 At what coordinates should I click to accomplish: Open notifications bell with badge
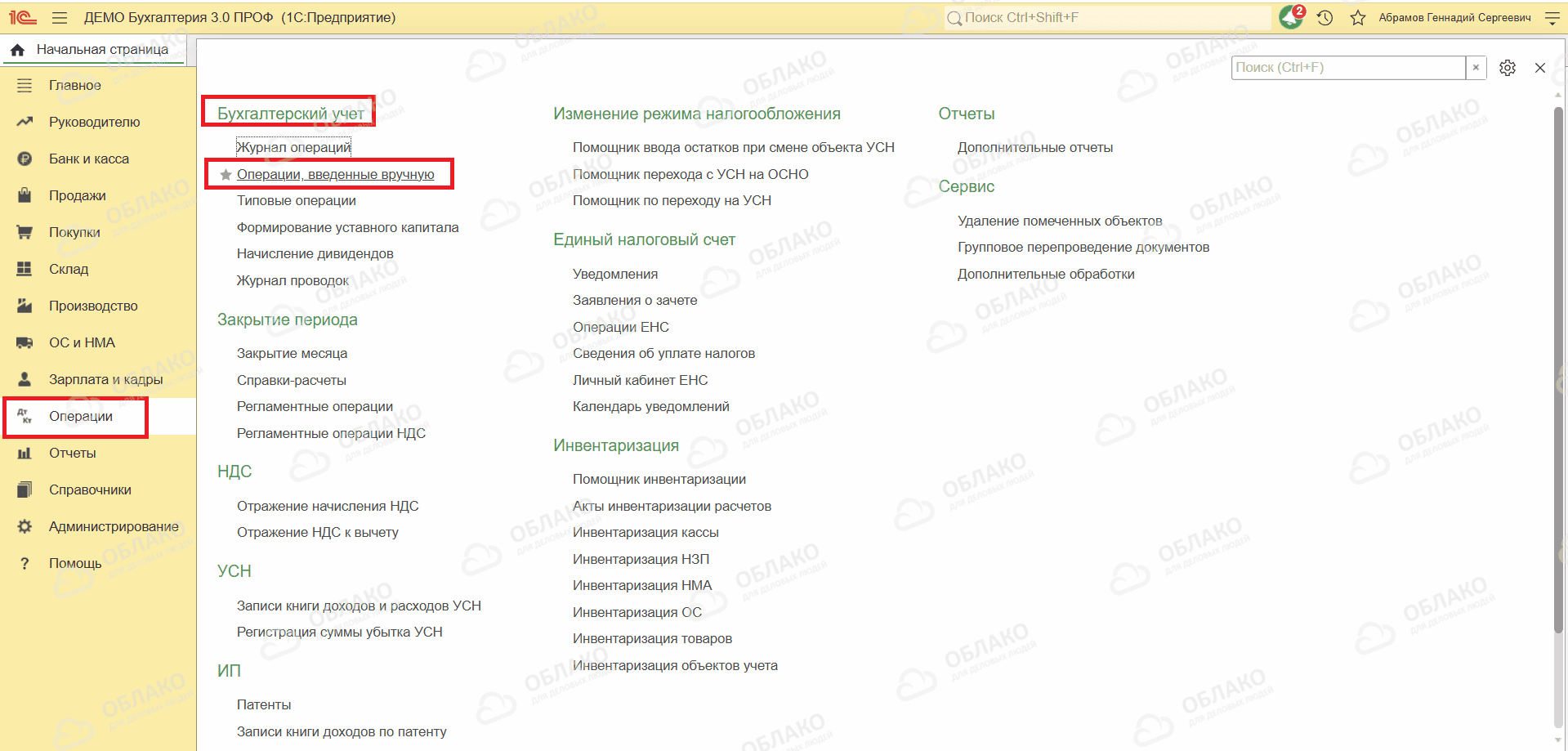1292,17
